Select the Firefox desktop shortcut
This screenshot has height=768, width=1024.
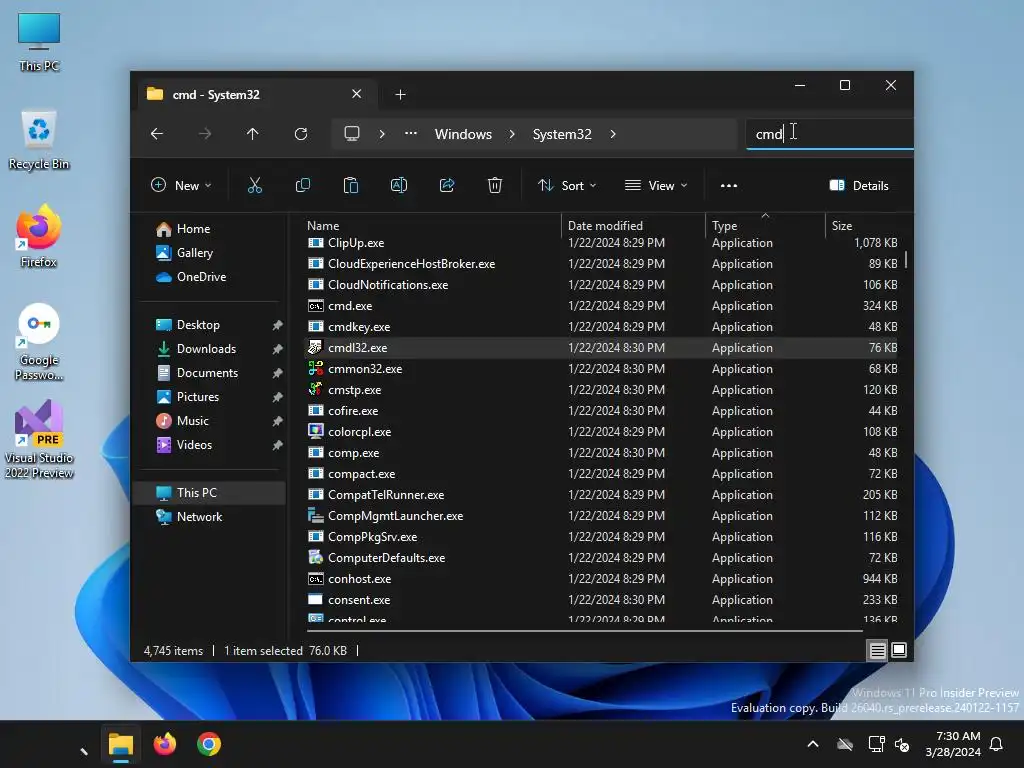click(39, 236)
